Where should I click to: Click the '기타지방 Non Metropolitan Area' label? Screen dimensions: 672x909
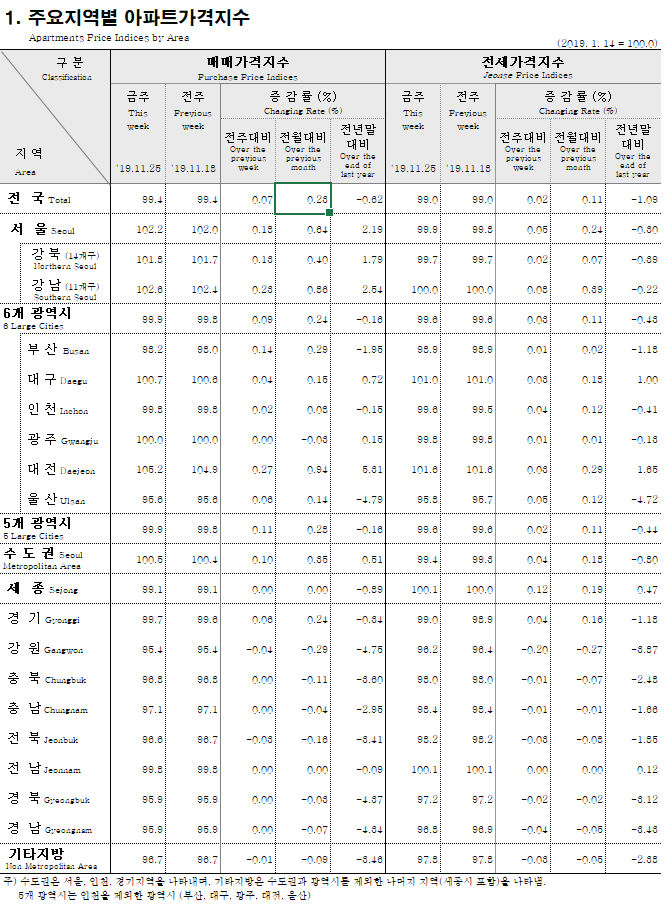pyautogui.click(x=52, y=858)
